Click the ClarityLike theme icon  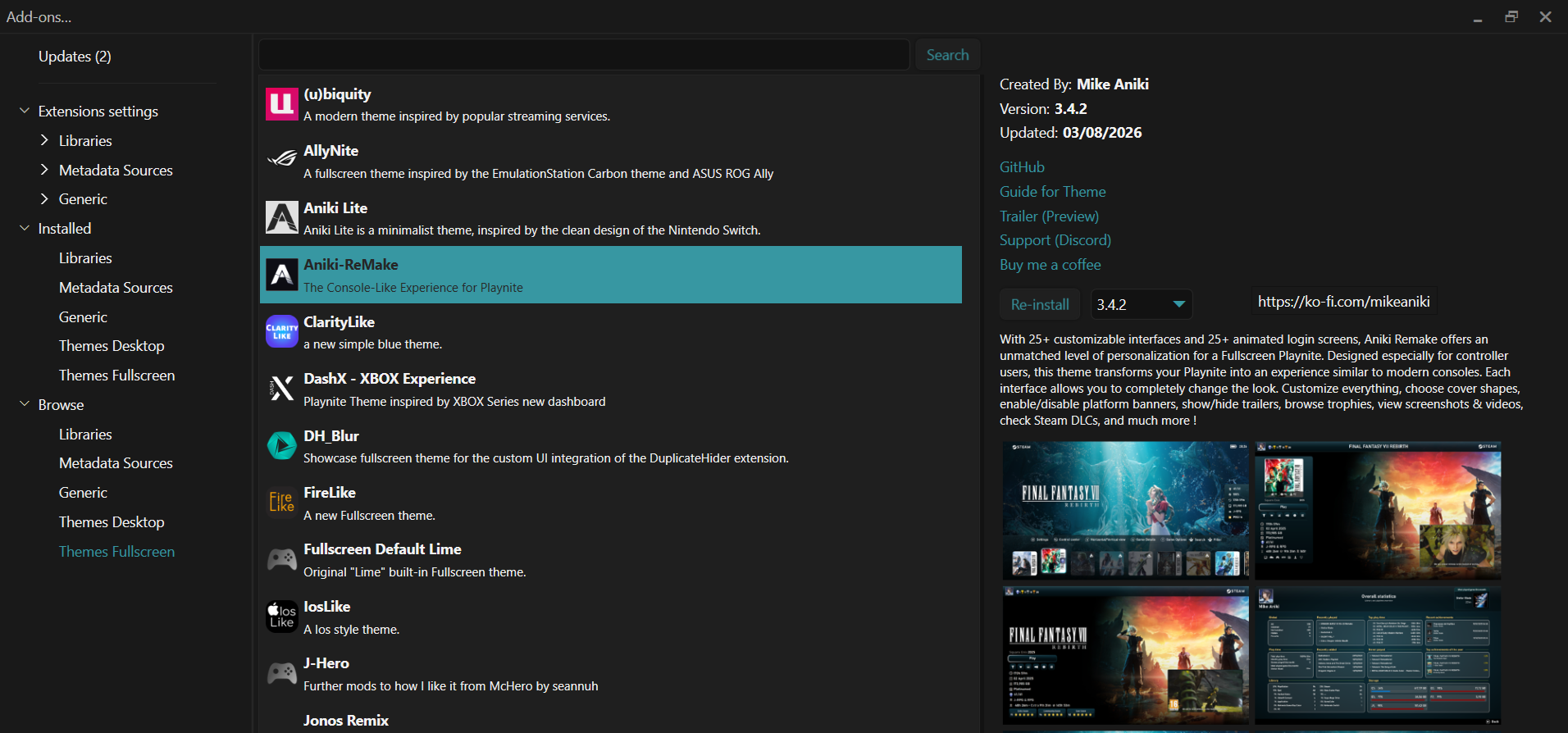[x=281, y=331]
